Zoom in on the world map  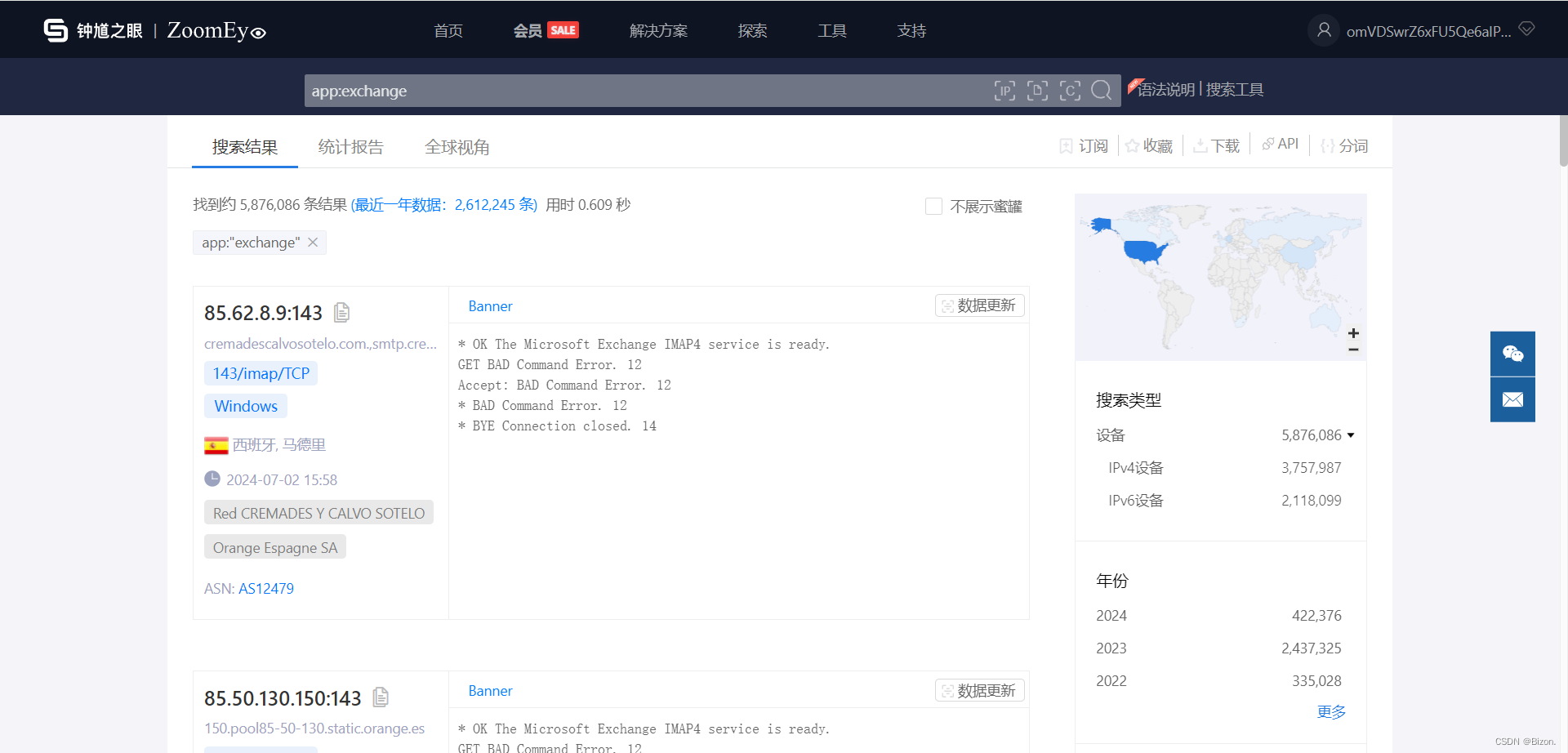(1353, 333)
